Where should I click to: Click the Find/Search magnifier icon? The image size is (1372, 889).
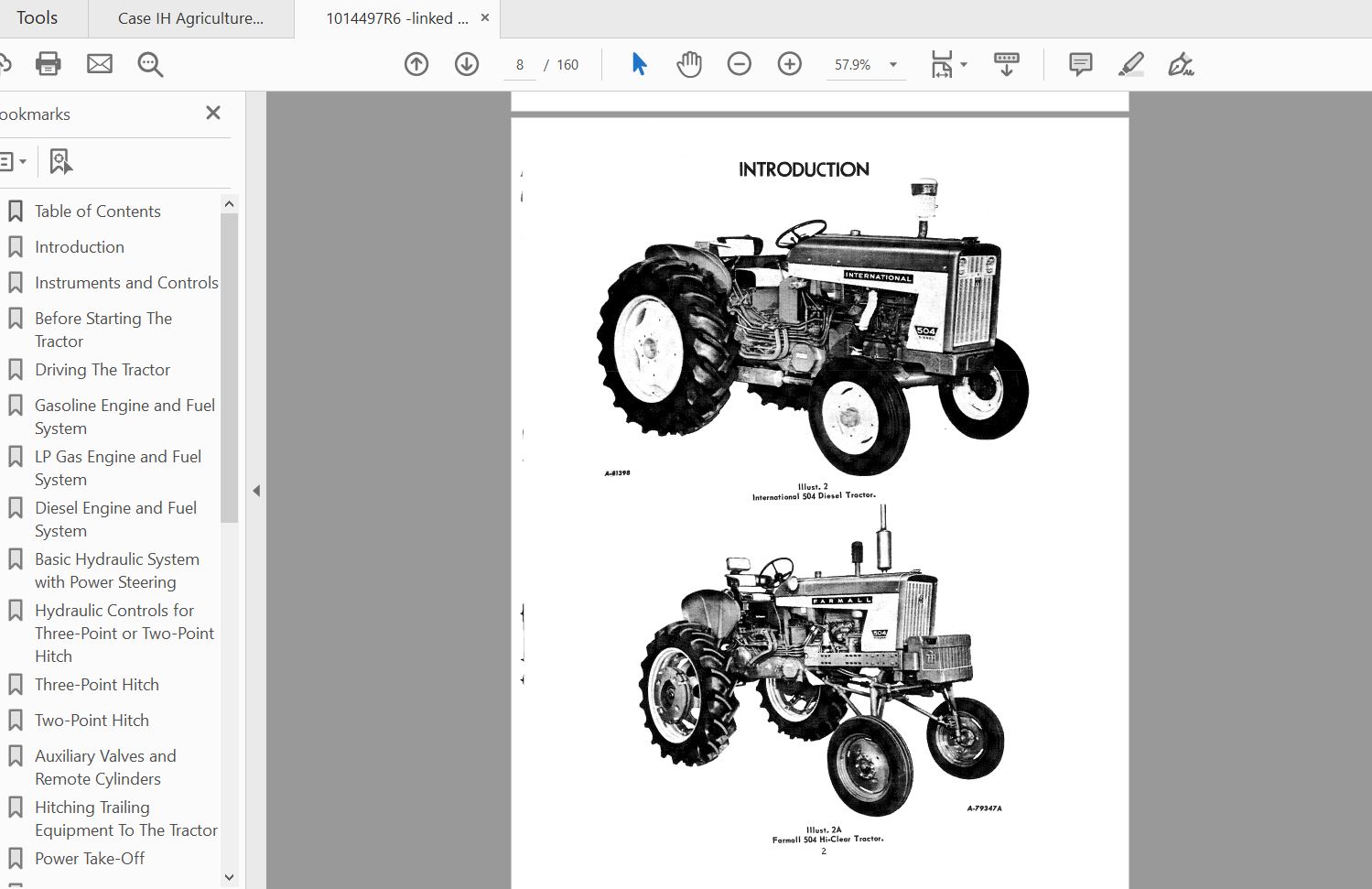coord(150,64)
